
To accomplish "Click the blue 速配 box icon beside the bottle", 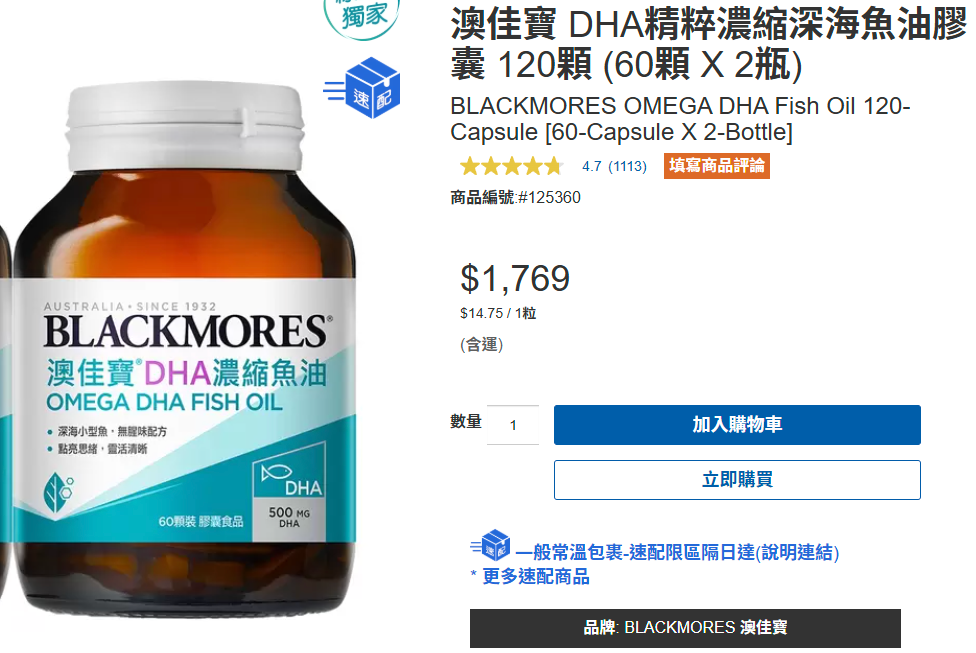I will click(363, 87).
